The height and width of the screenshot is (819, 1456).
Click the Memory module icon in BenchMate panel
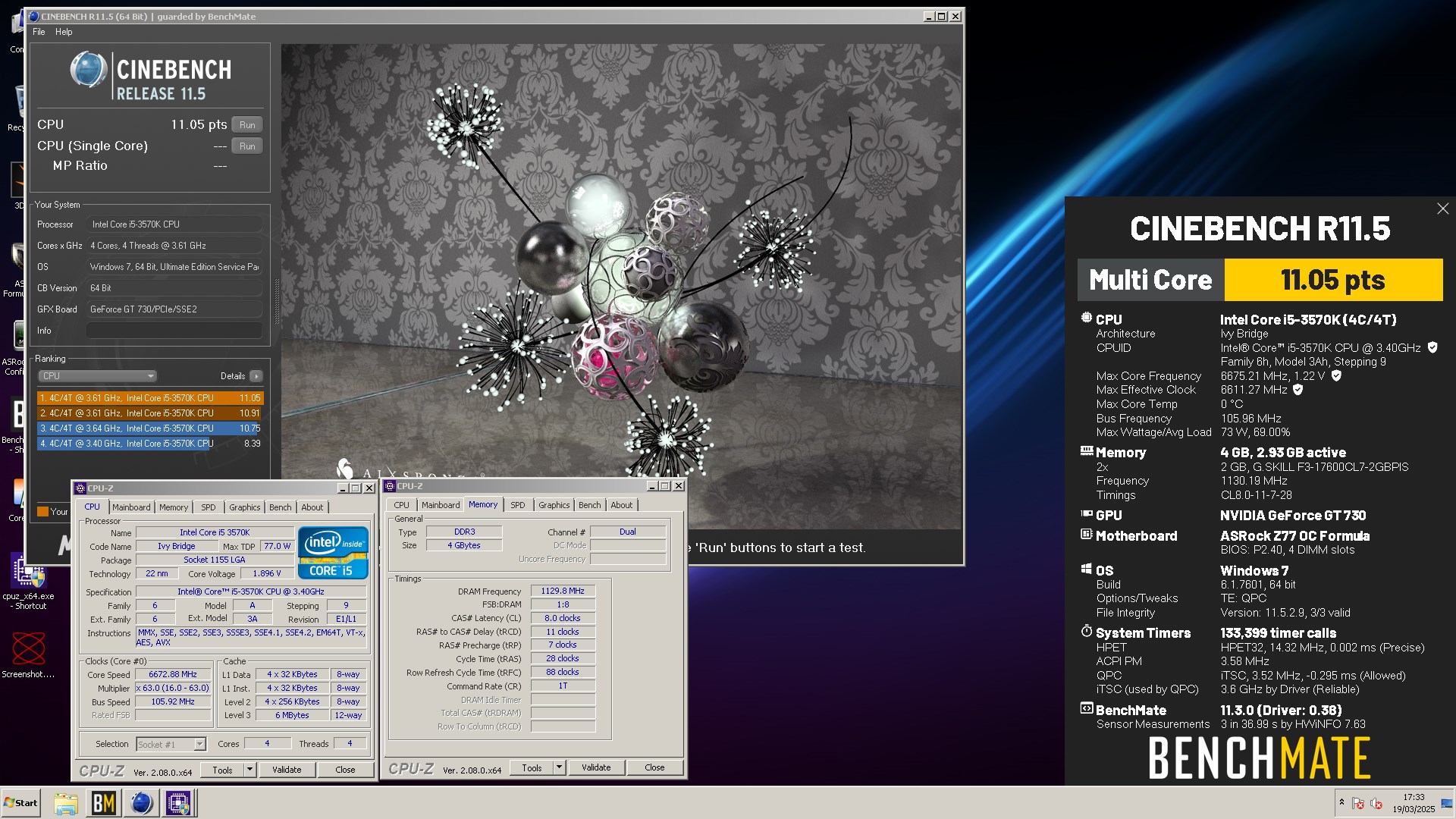pos(1086,451)
